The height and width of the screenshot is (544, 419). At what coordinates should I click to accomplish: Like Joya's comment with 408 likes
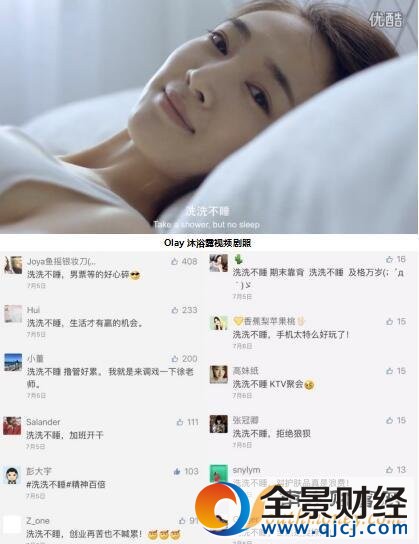tap(174, 261)
